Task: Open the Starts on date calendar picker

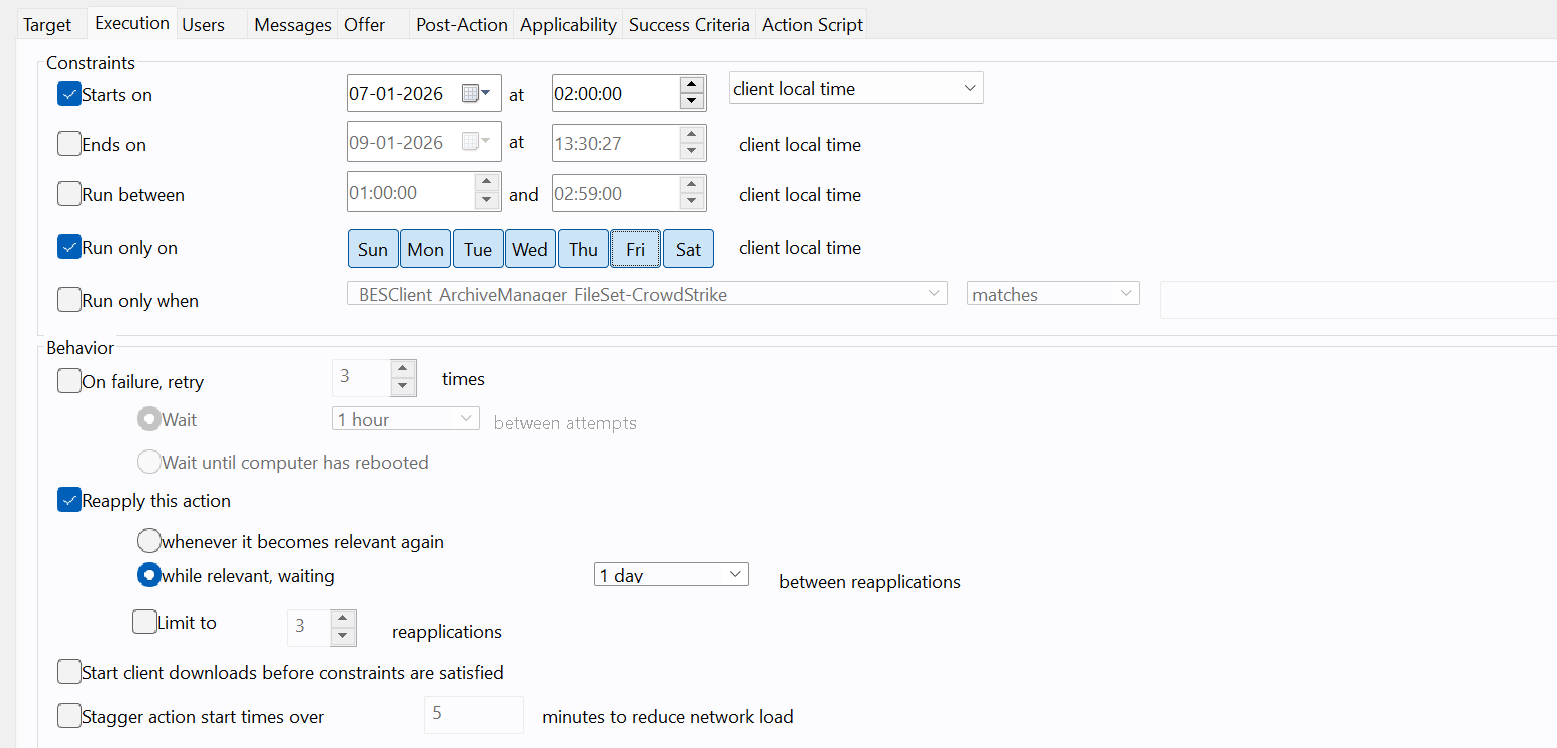Action: pos(475,93)
